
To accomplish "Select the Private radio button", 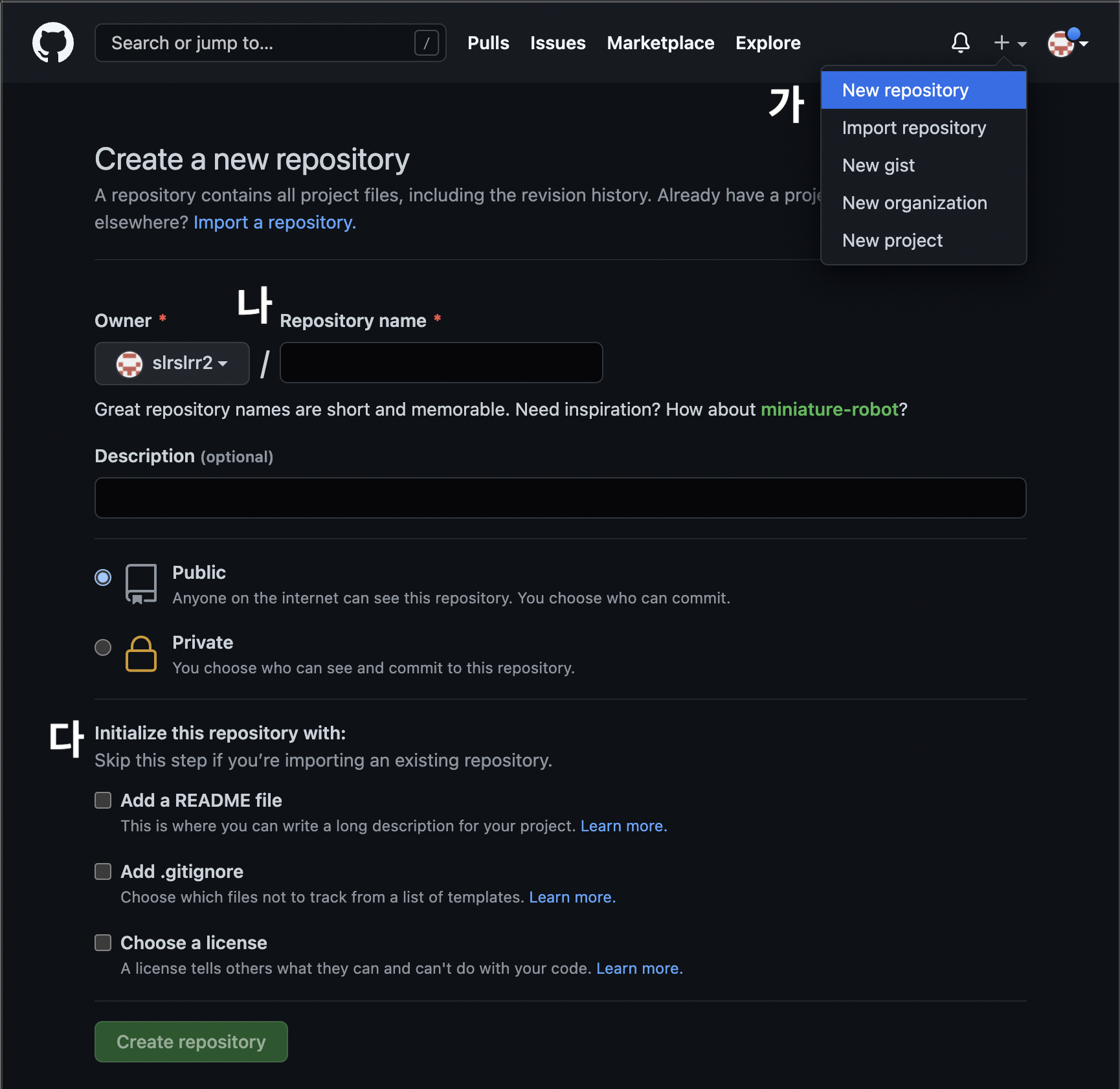I will pos(103,647).
